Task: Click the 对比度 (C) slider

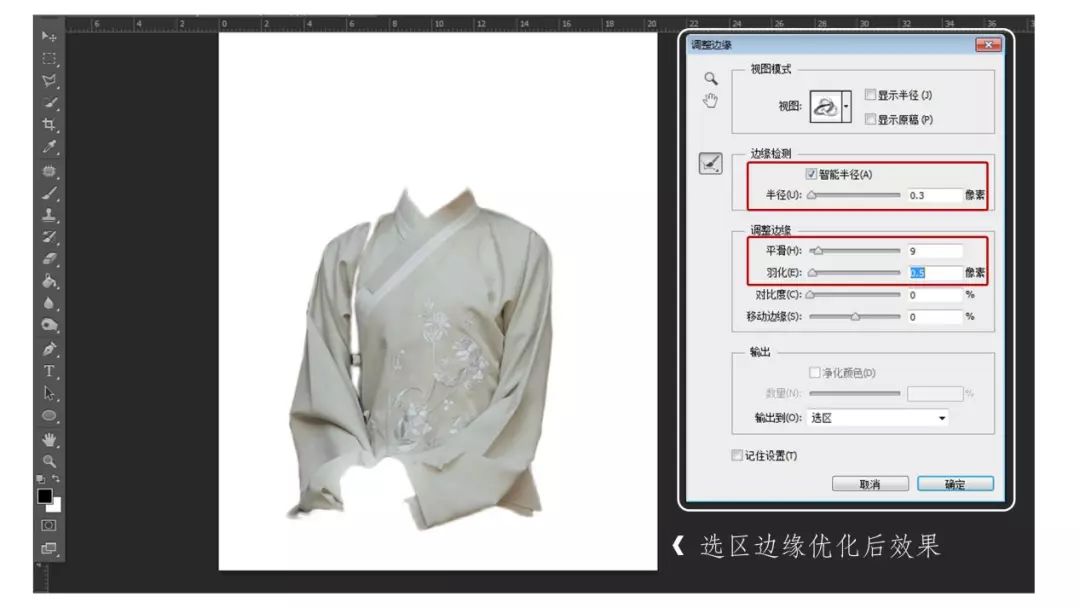Action: pyautogui.click(x=855, y=295)
